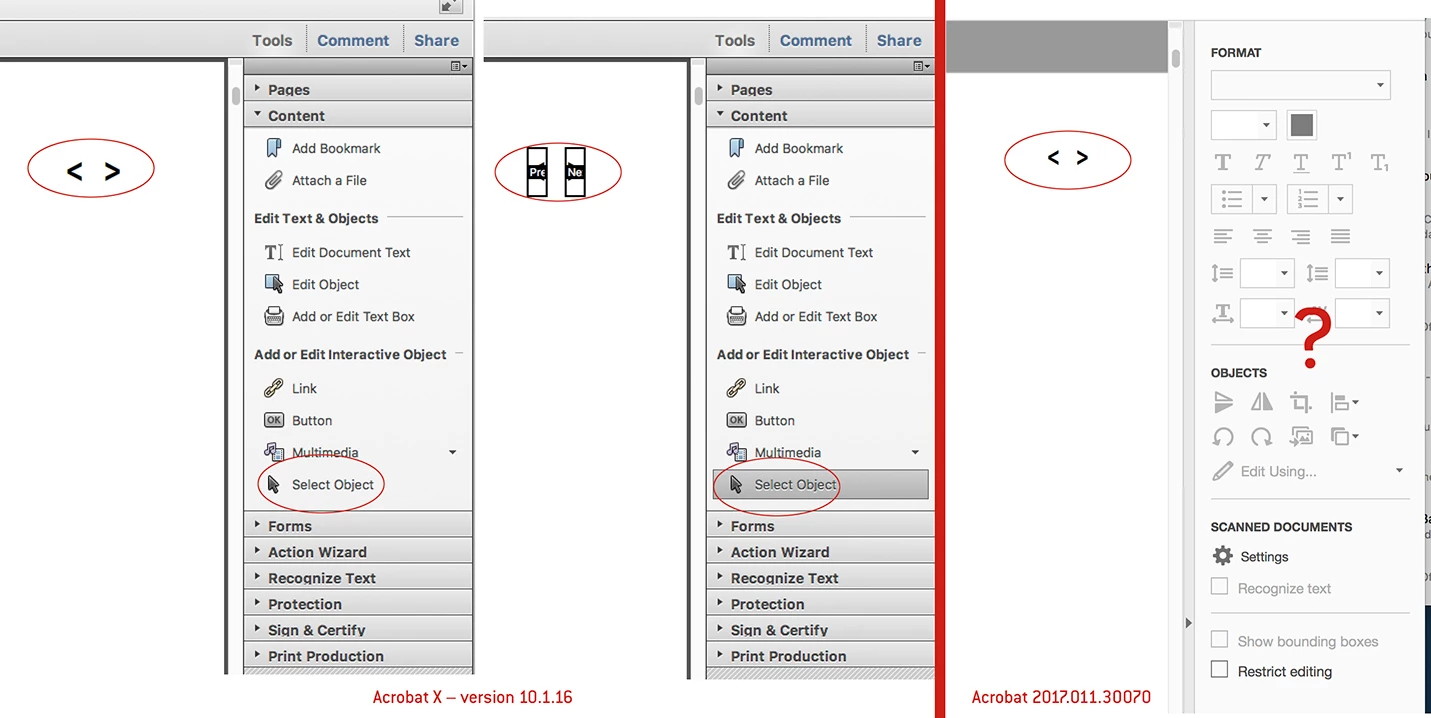Rotate clockwise using the Objects icon
1431x718 pixels.
(1262, 436)
